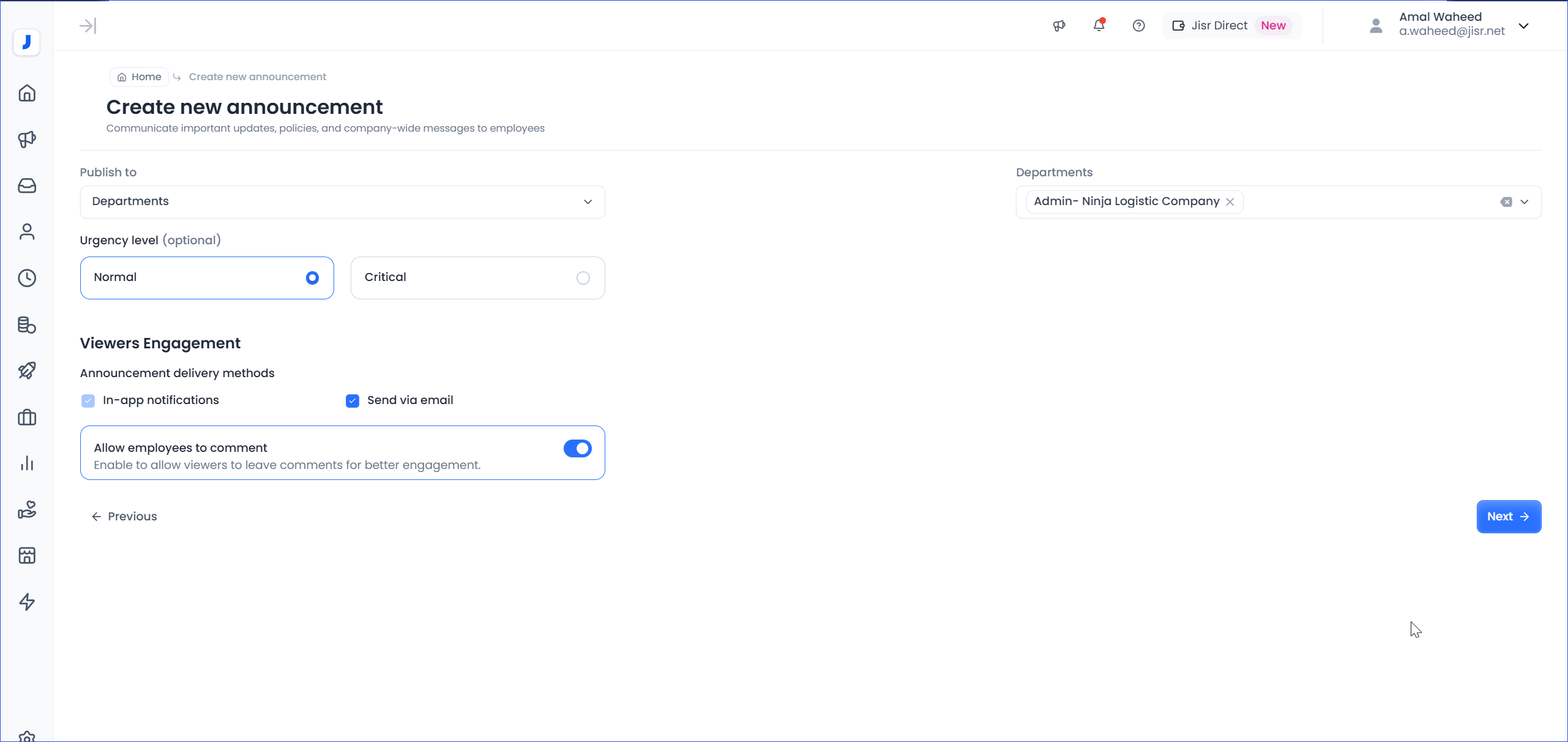Open inbox tray icon in sidebar
Screen dimensions: 1568x742
[x=27, y=185]
